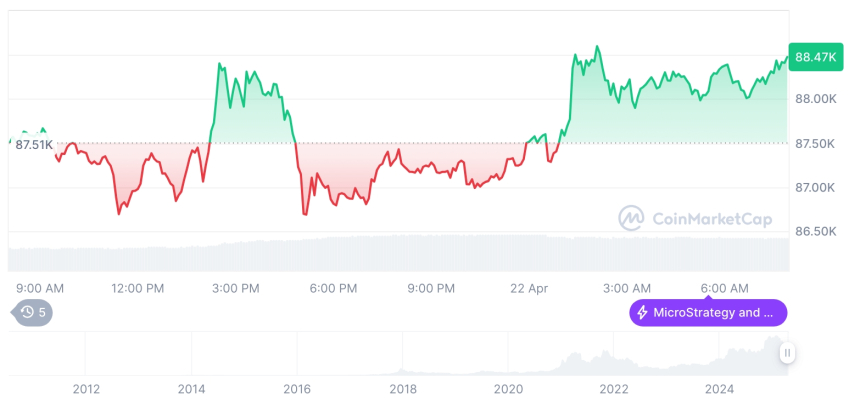Click the 87.51K opening price label
The height and width of the screenshot is (401, 860).
tap(34, 144)
